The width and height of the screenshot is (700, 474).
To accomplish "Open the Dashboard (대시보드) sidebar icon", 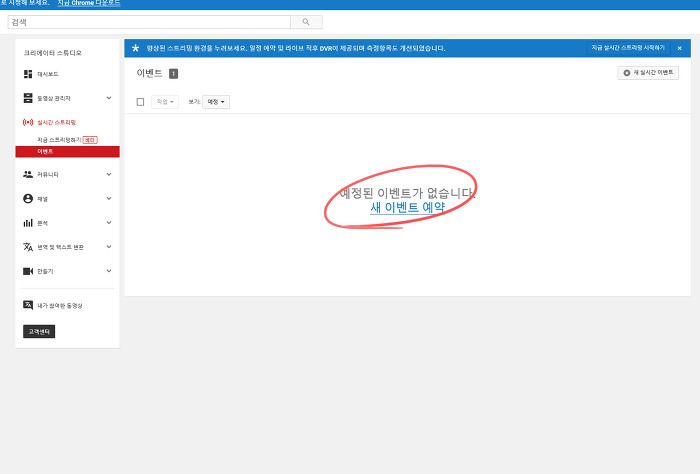I will click(x=28, y=74).
